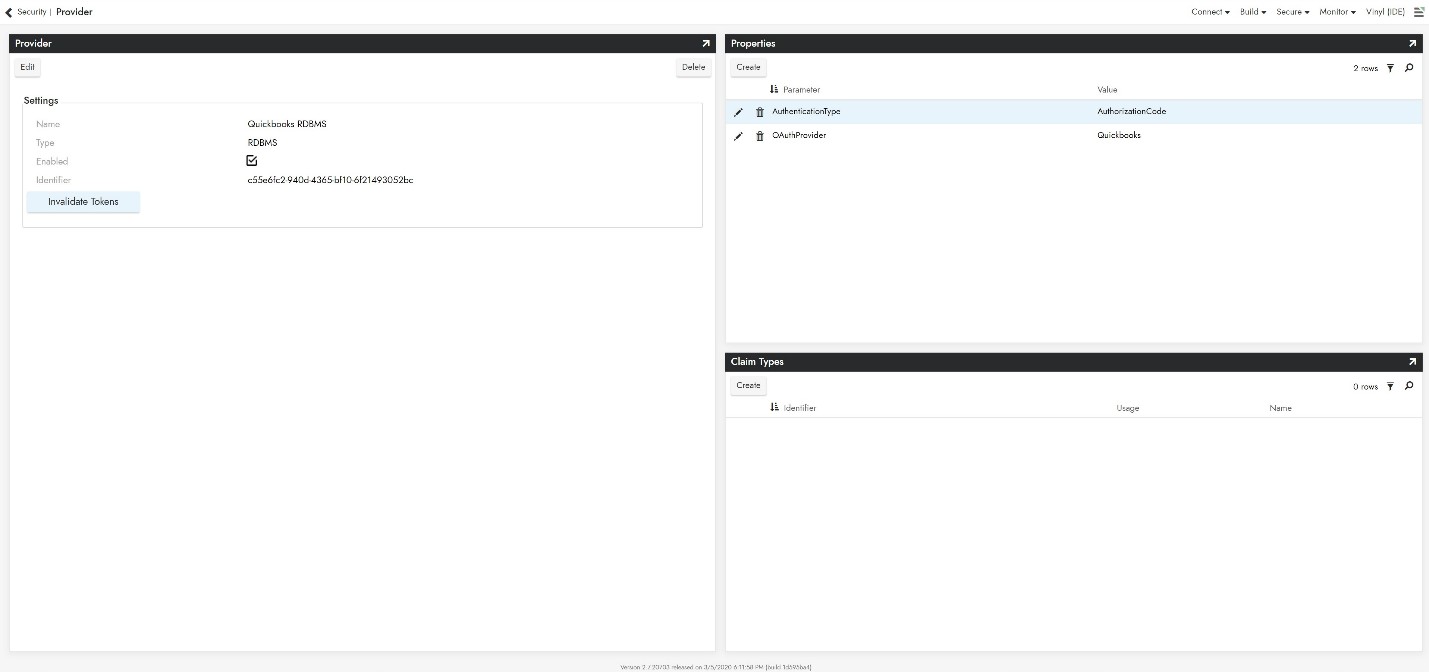Open the filter in Properties panel
The width and height of the screenshot is (1429, 672).
tap(1390, 68)
